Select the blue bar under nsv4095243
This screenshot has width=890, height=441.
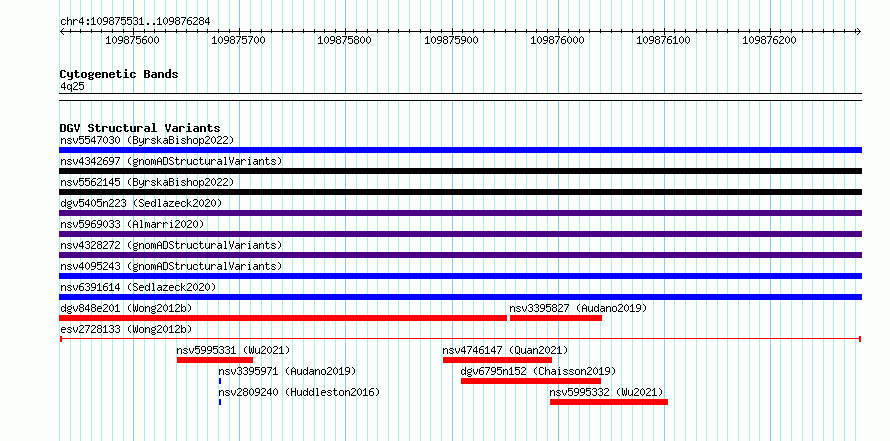[x=460, y=276]
